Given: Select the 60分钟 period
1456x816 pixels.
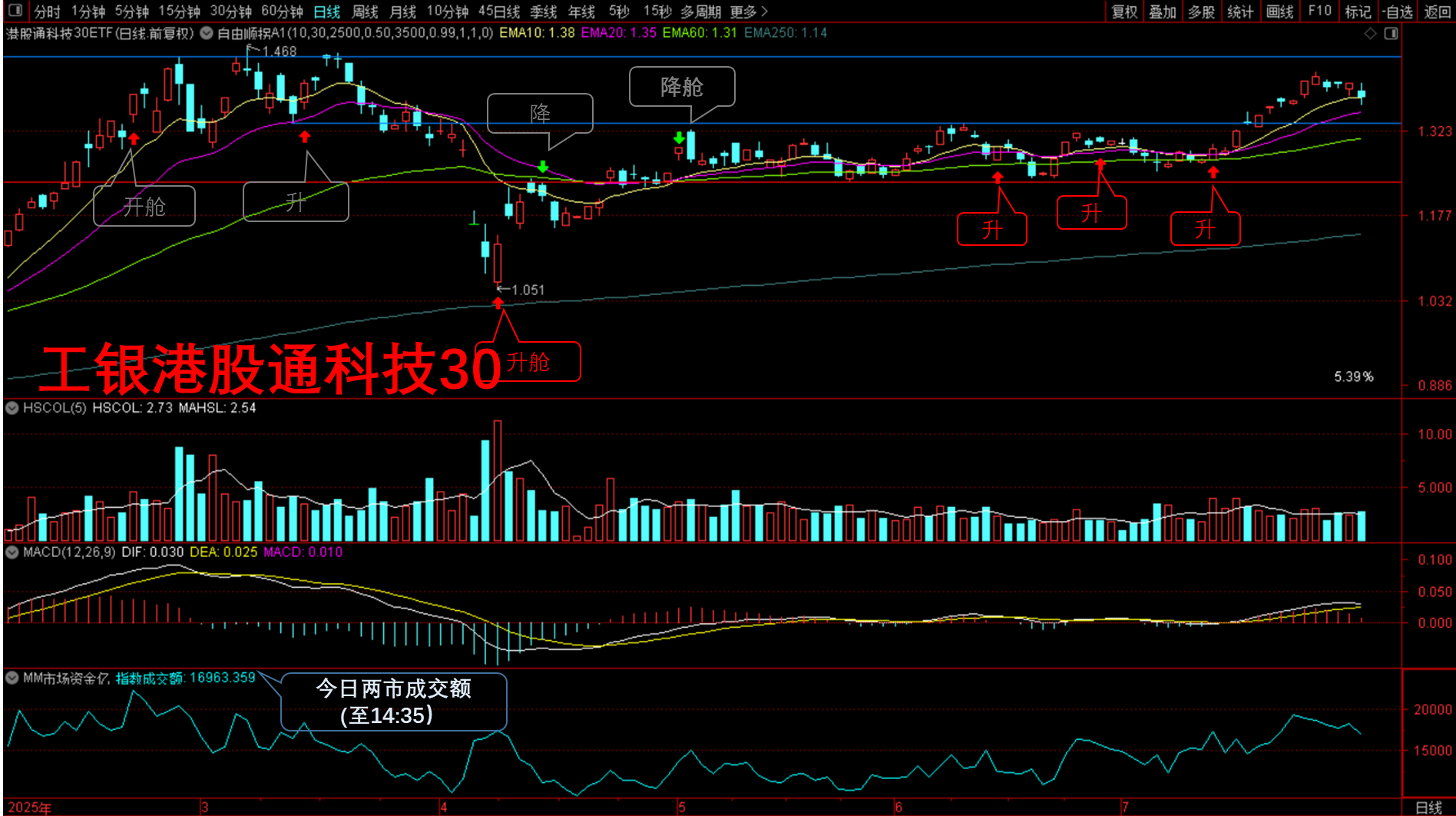Looking at the screenshot, I should click(x=282, y=12).
